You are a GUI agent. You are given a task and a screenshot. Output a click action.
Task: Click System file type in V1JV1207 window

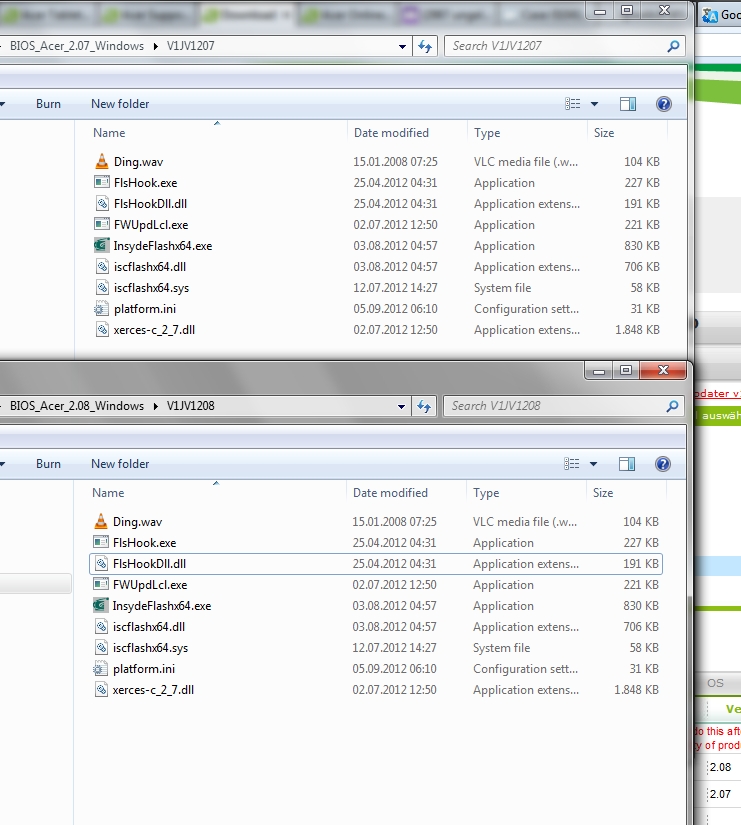coord(503,288)
